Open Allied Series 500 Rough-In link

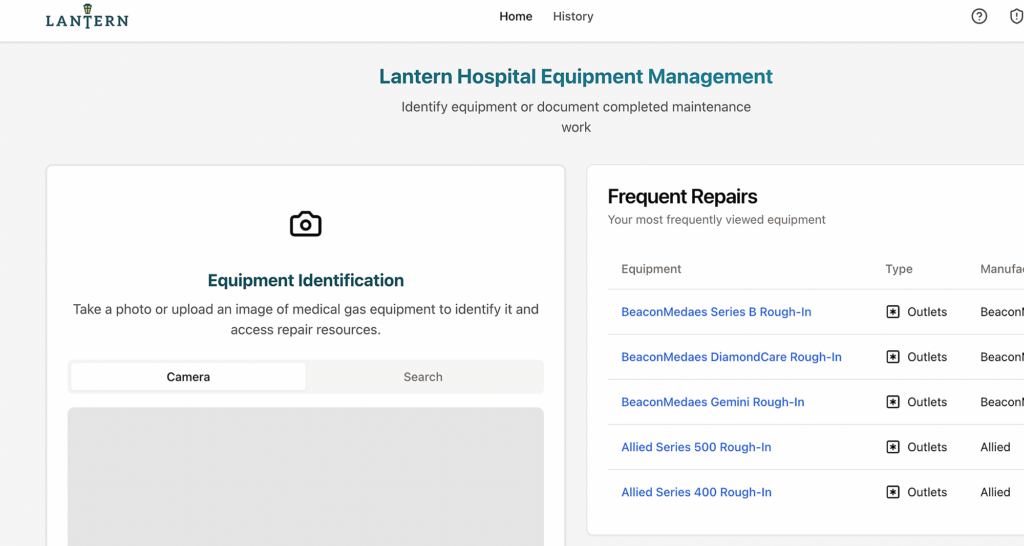tap(696, 447)
